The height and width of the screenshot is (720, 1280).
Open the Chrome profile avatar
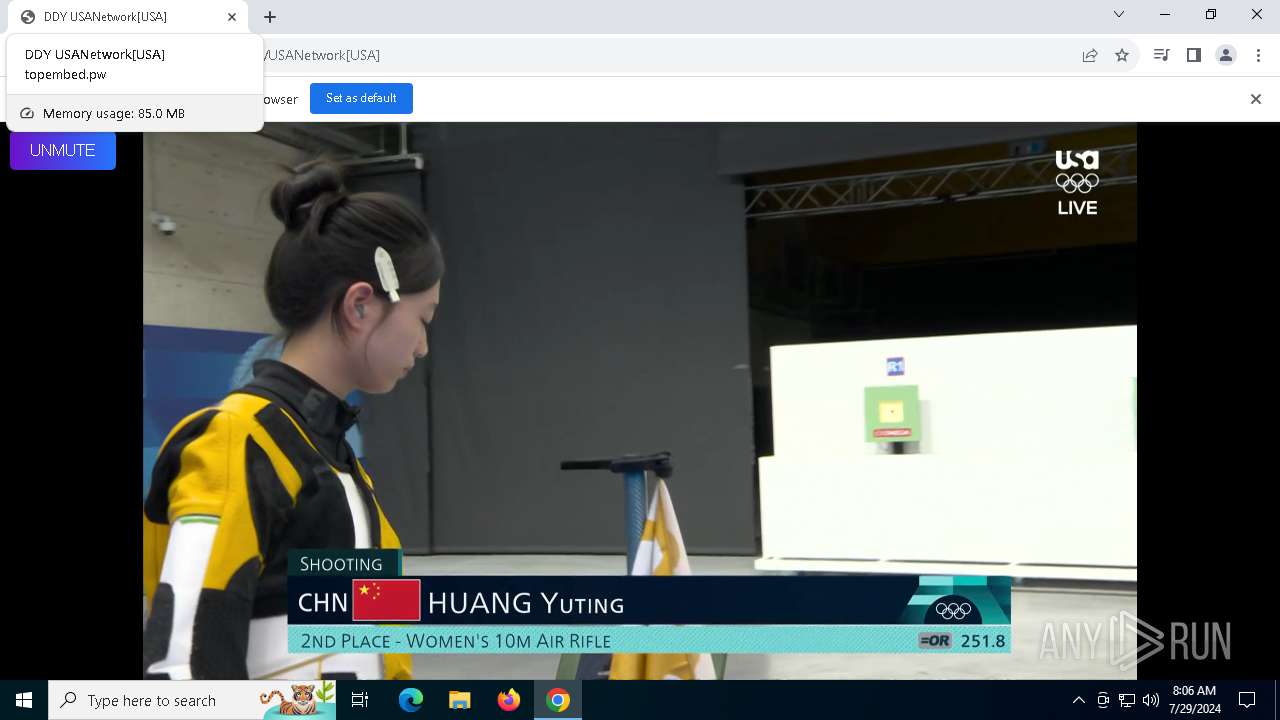1226,55
